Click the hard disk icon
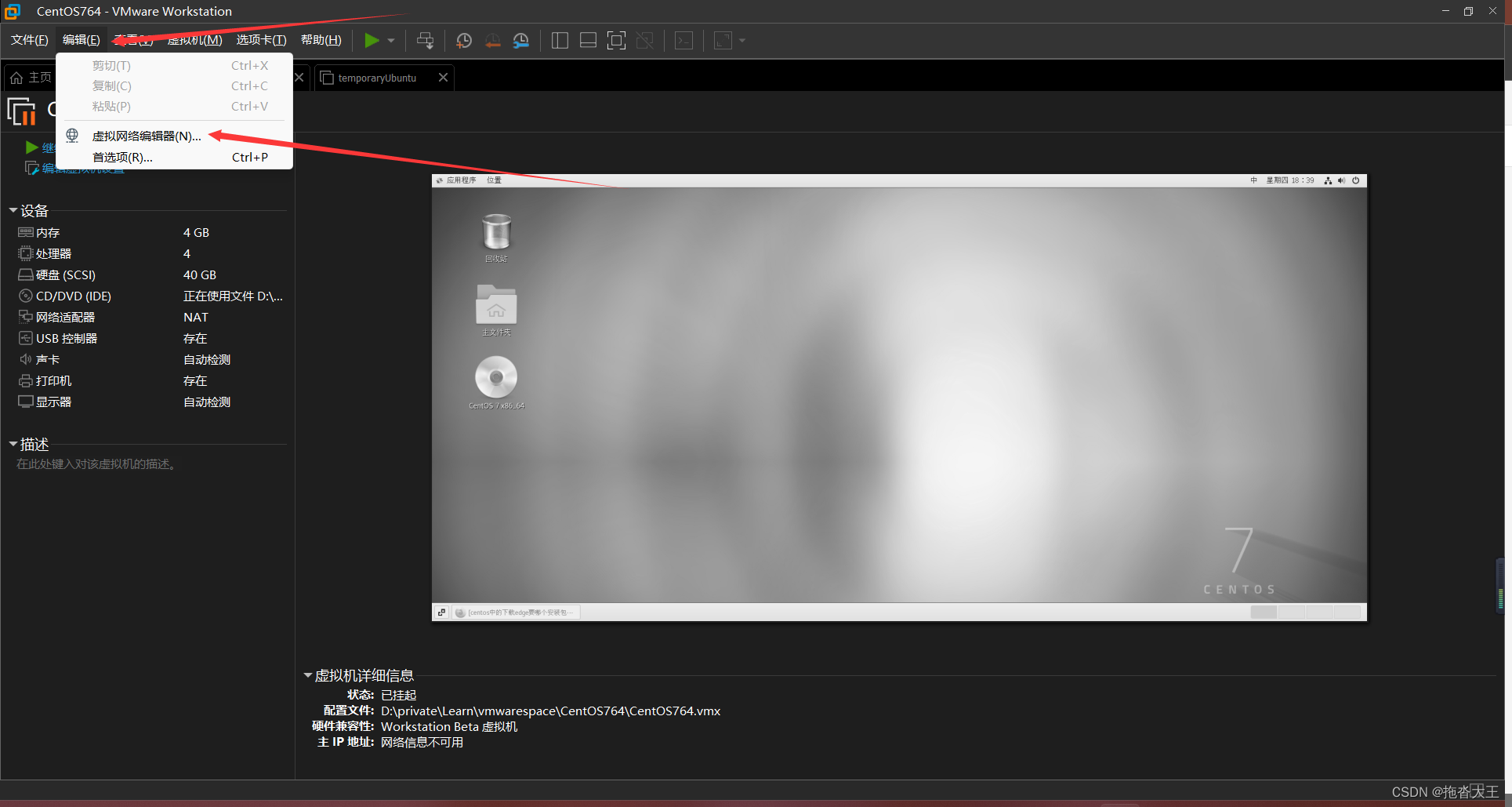 [x=25, y=274]
